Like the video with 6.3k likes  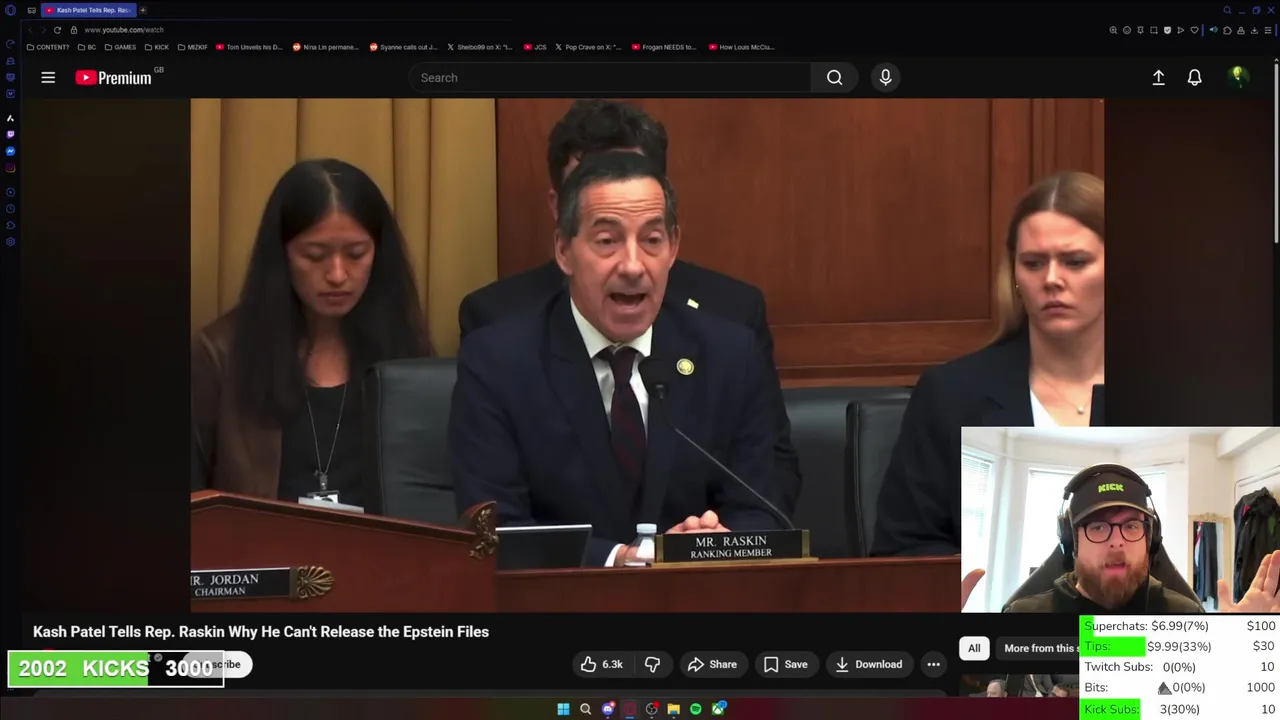click(601, 664)
